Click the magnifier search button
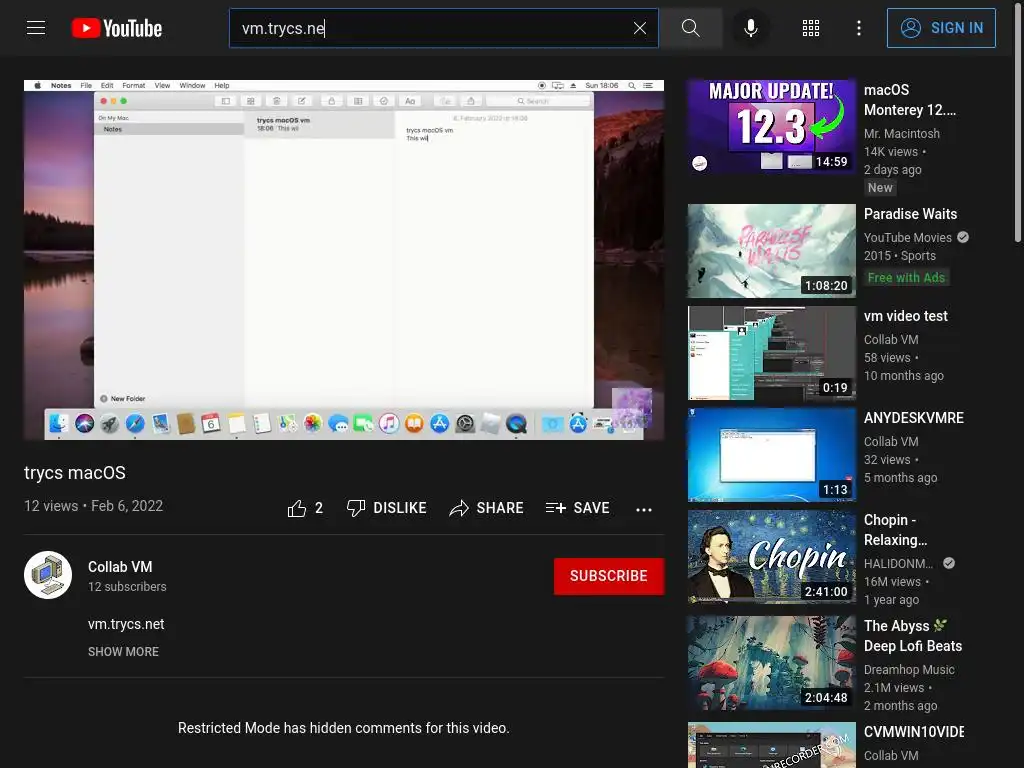 (x=690, y=28)
